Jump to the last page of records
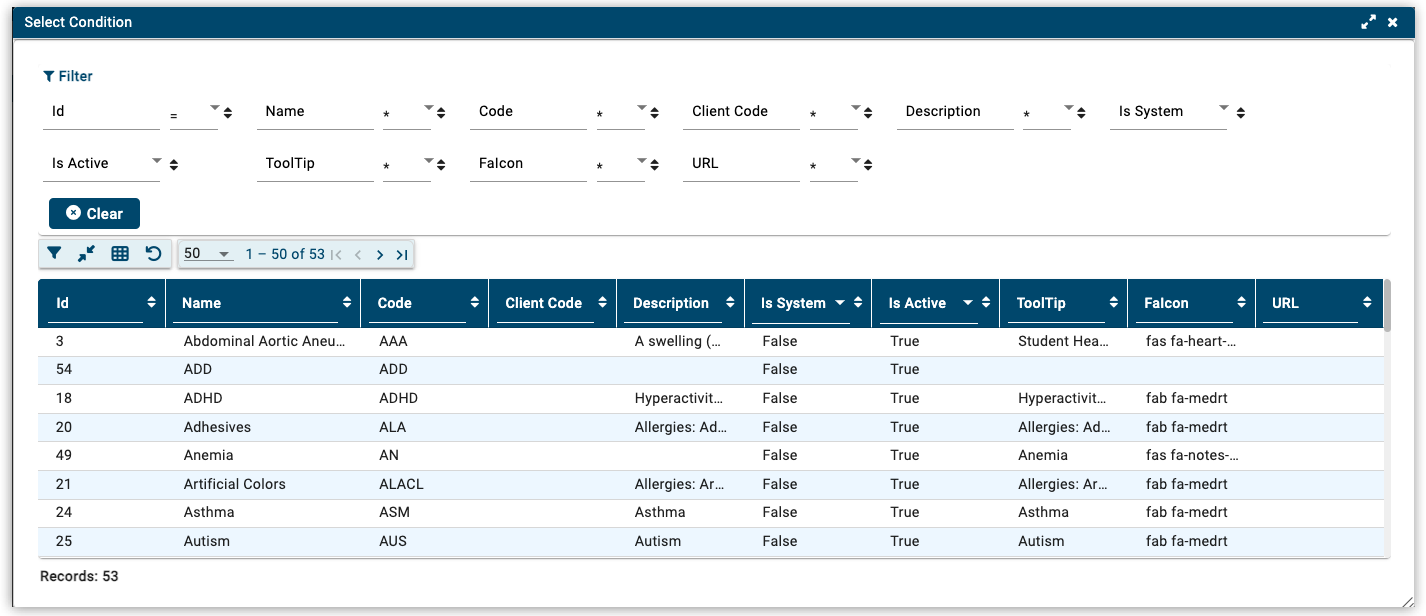This screenshot has width=1426, height=616. pyautogui.click(x=401, y=255)
